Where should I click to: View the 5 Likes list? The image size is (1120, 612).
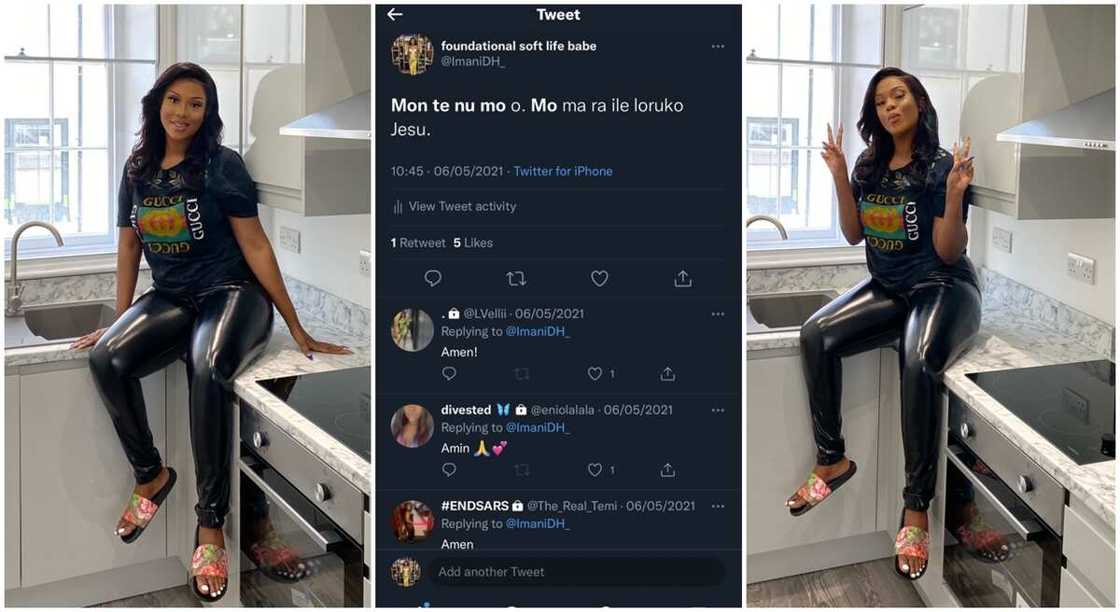click(473, 243)
